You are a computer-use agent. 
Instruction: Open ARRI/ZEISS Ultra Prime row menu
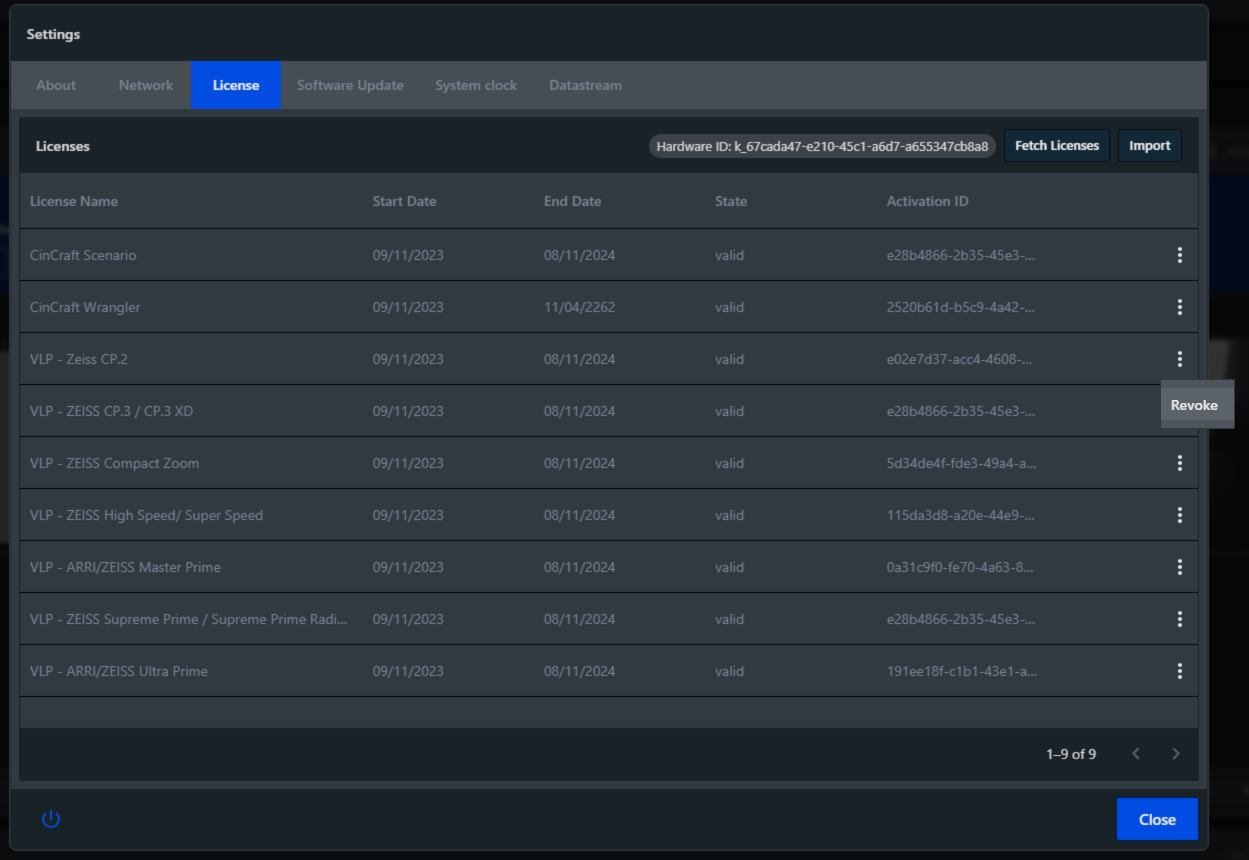click(1179, 671)
